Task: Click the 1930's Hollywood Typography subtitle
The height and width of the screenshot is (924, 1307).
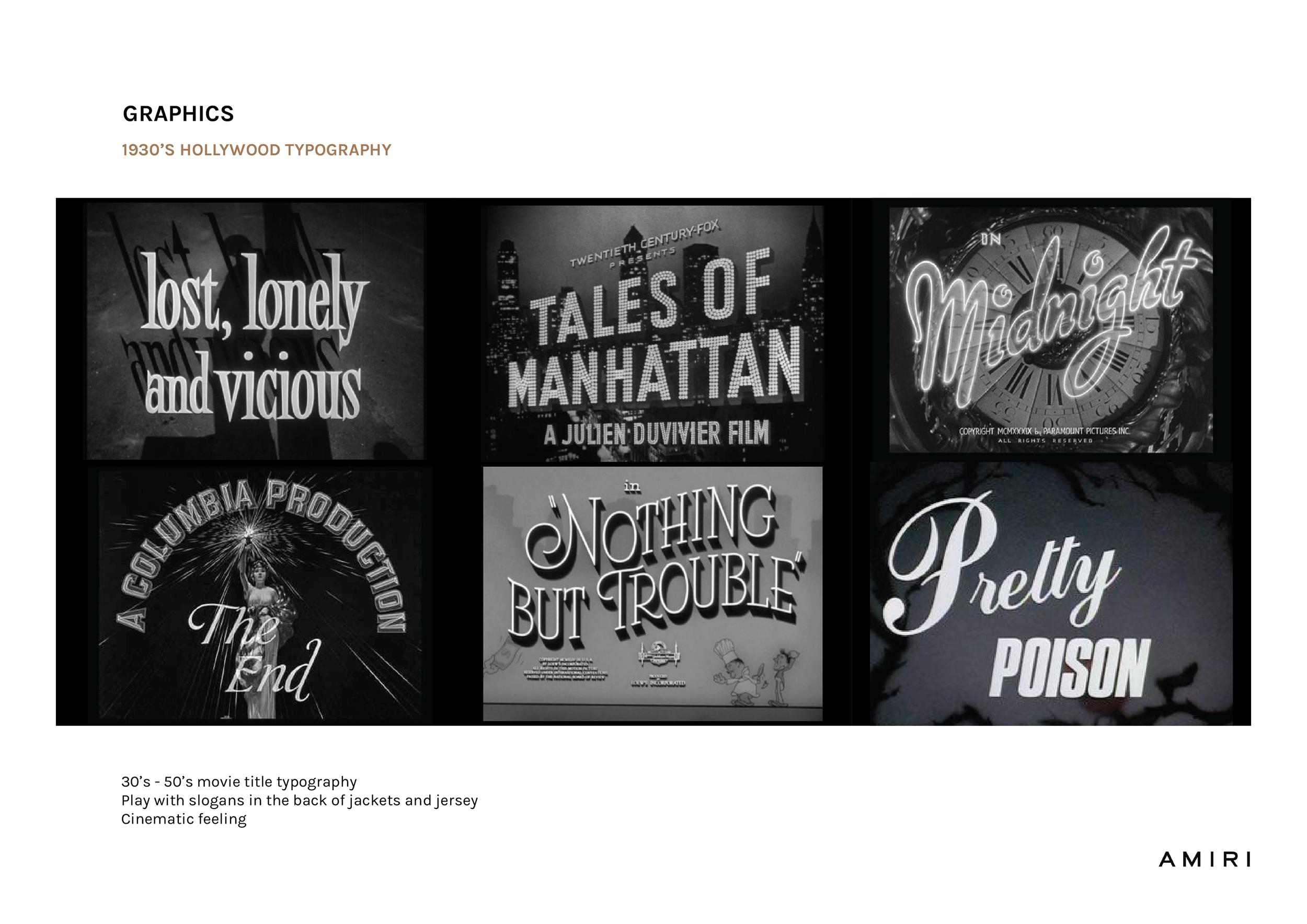Action: (x=256, y=149)
